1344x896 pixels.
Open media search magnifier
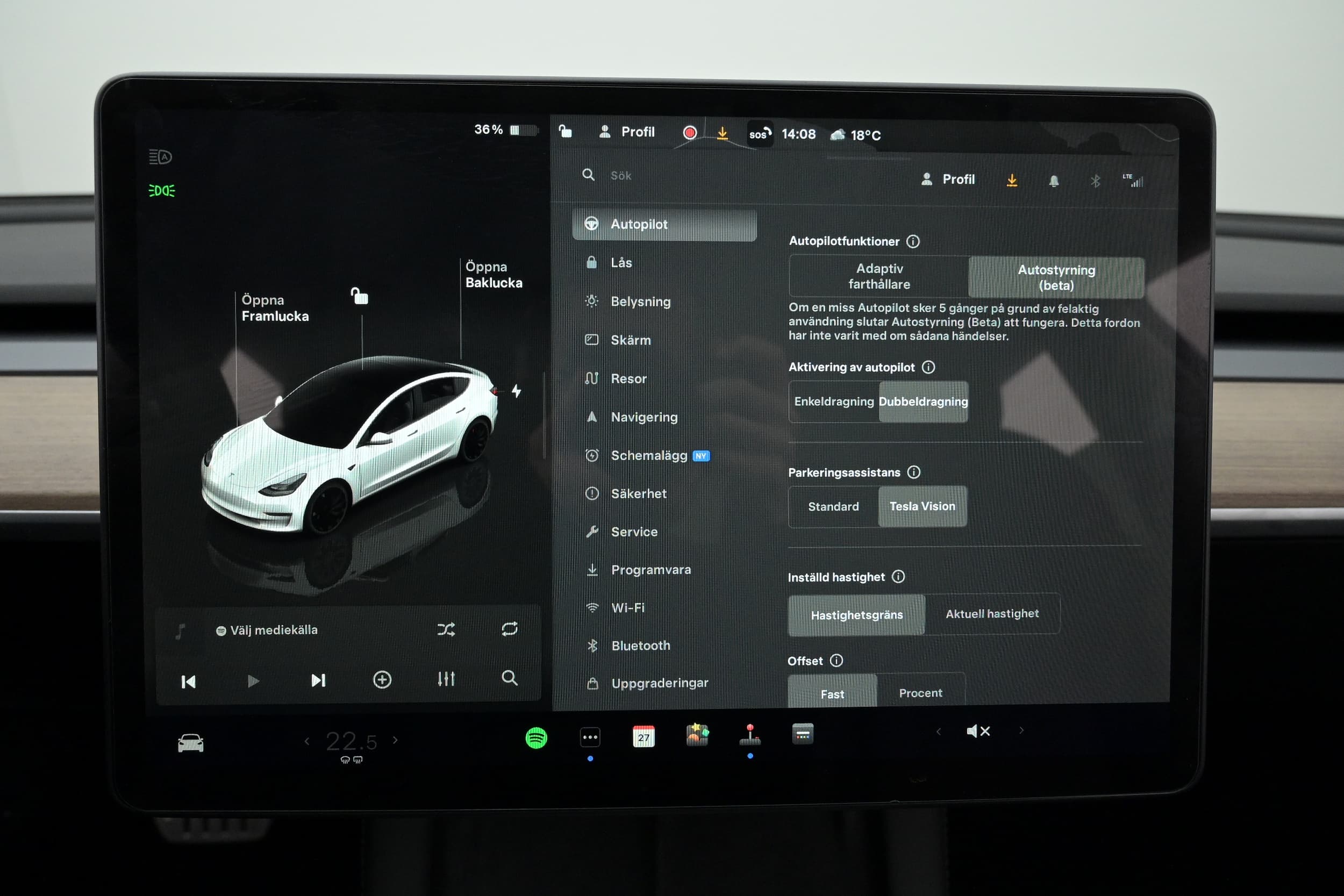coord(510,678)
